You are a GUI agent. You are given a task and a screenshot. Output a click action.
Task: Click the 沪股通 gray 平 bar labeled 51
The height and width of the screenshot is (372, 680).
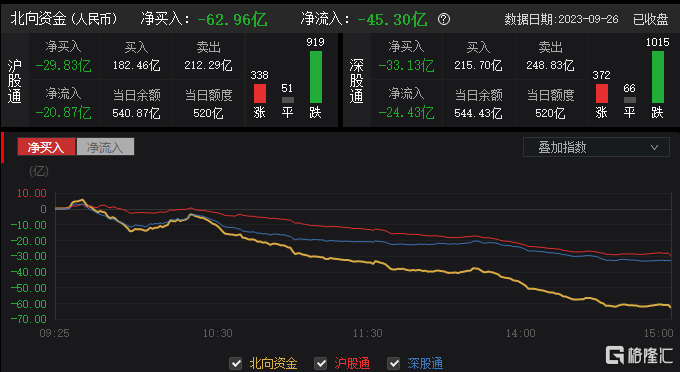click(x=288, y=100)
